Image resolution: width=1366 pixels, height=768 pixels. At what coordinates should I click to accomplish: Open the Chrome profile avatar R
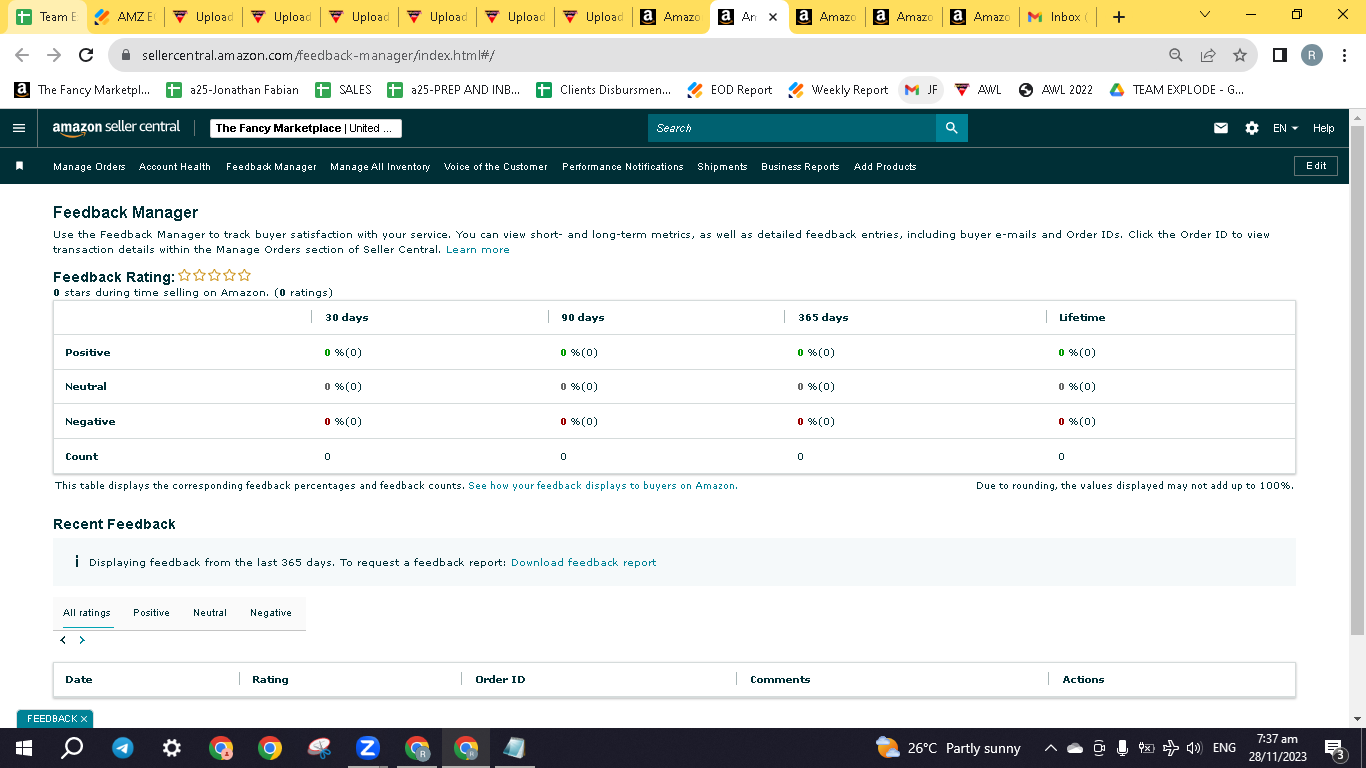pos(1312,55)
